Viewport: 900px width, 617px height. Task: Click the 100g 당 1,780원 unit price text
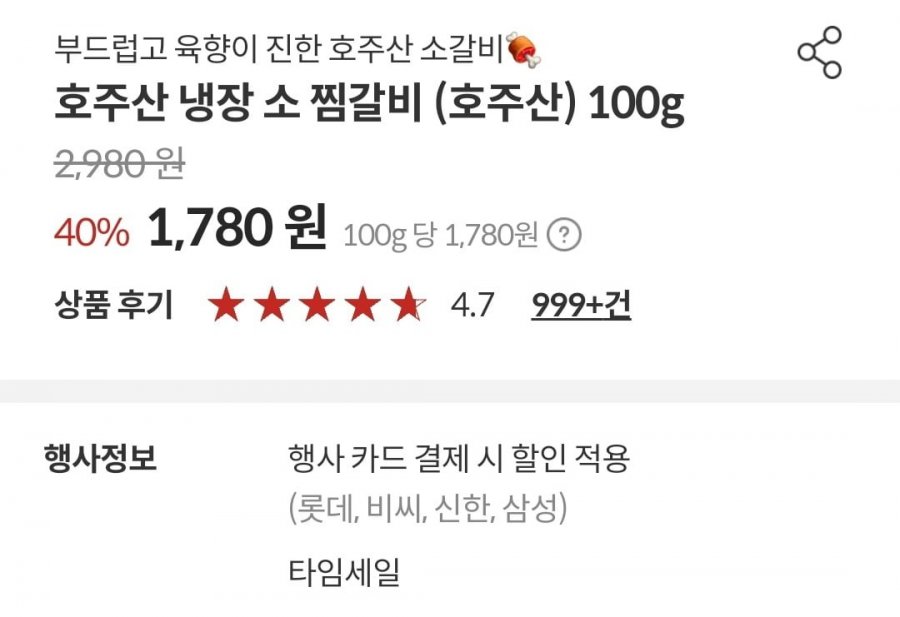coord(441,235)
